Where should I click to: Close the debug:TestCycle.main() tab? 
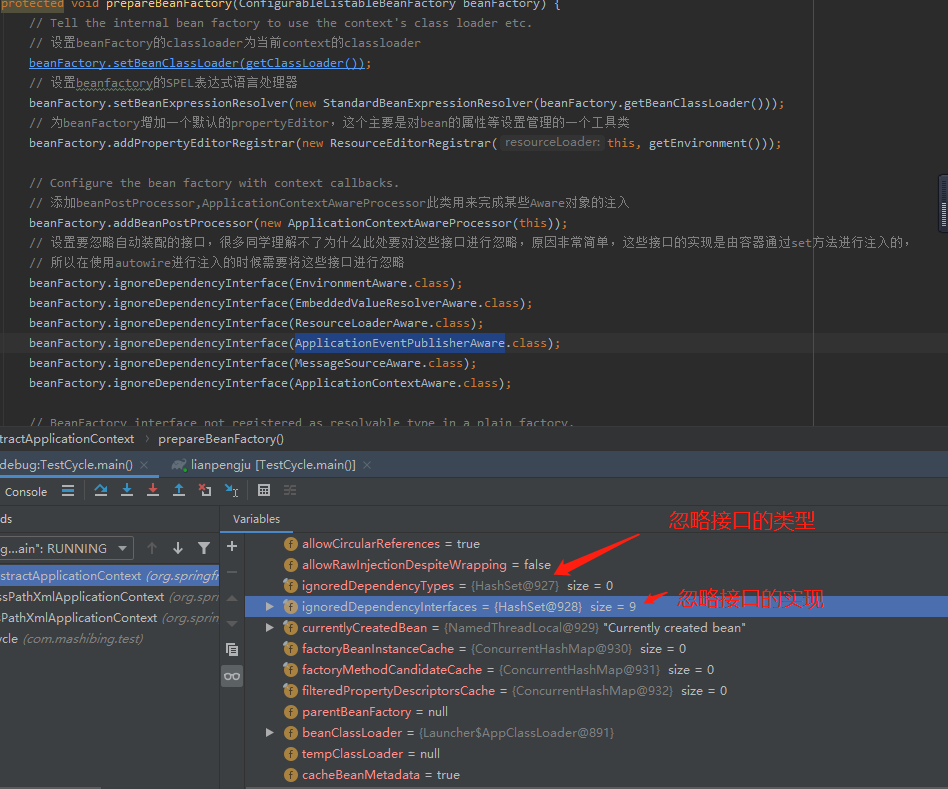coord(144,465)
